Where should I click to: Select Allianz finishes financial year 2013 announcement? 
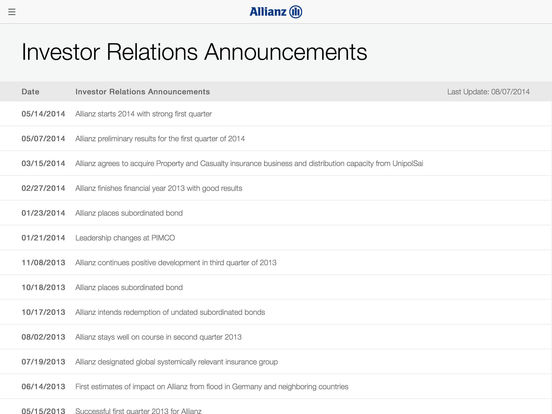276,188
